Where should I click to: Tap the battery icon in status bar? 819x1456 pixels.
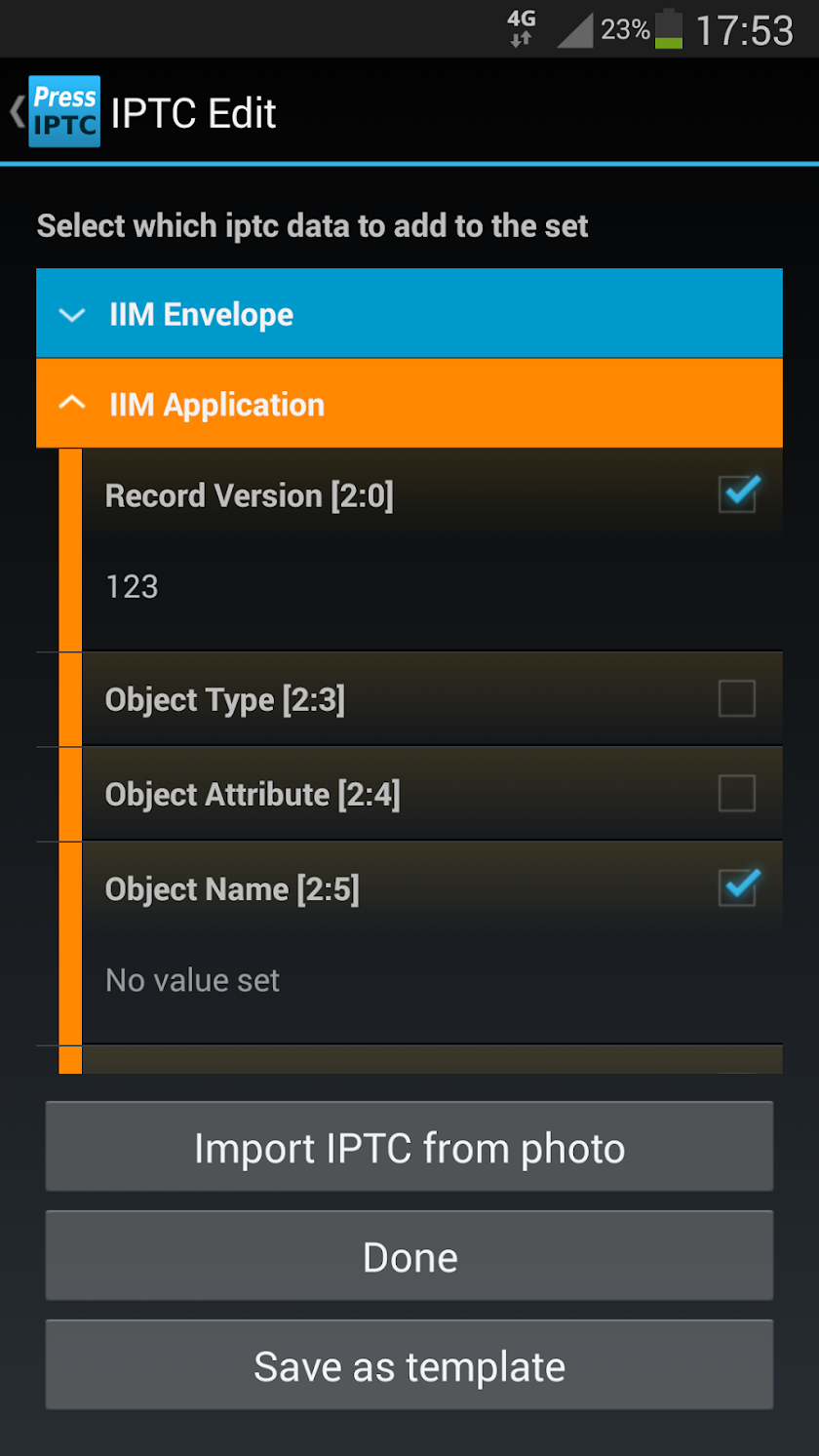(x=669, y=29)
